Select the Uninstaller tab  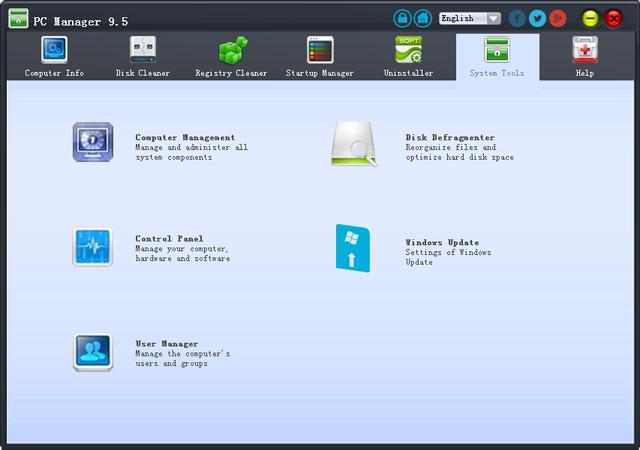[x=408, y=57]
